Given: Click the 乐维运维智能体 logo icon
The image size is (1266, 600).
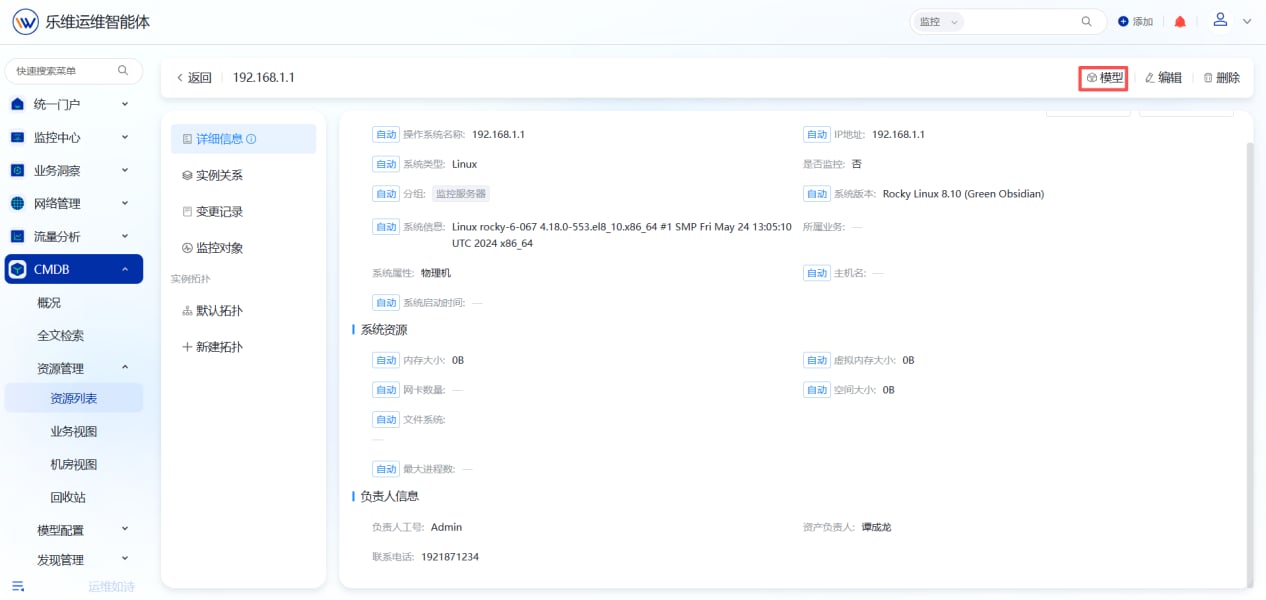Looking at the screenshot, I should (25, 21).
